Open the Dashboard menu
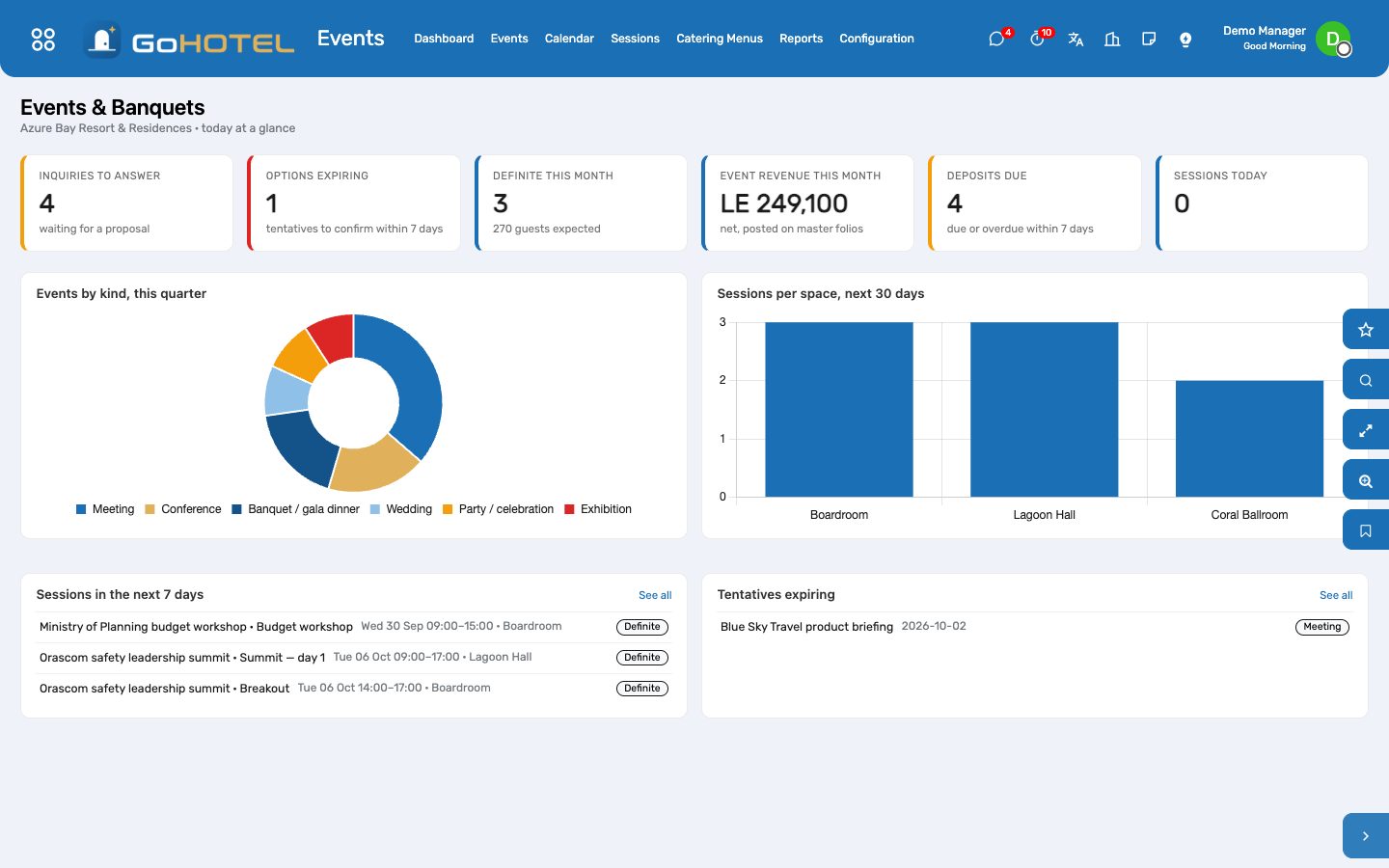The width and height of the screenshot is (1389, 868). (x=444, y=39)
